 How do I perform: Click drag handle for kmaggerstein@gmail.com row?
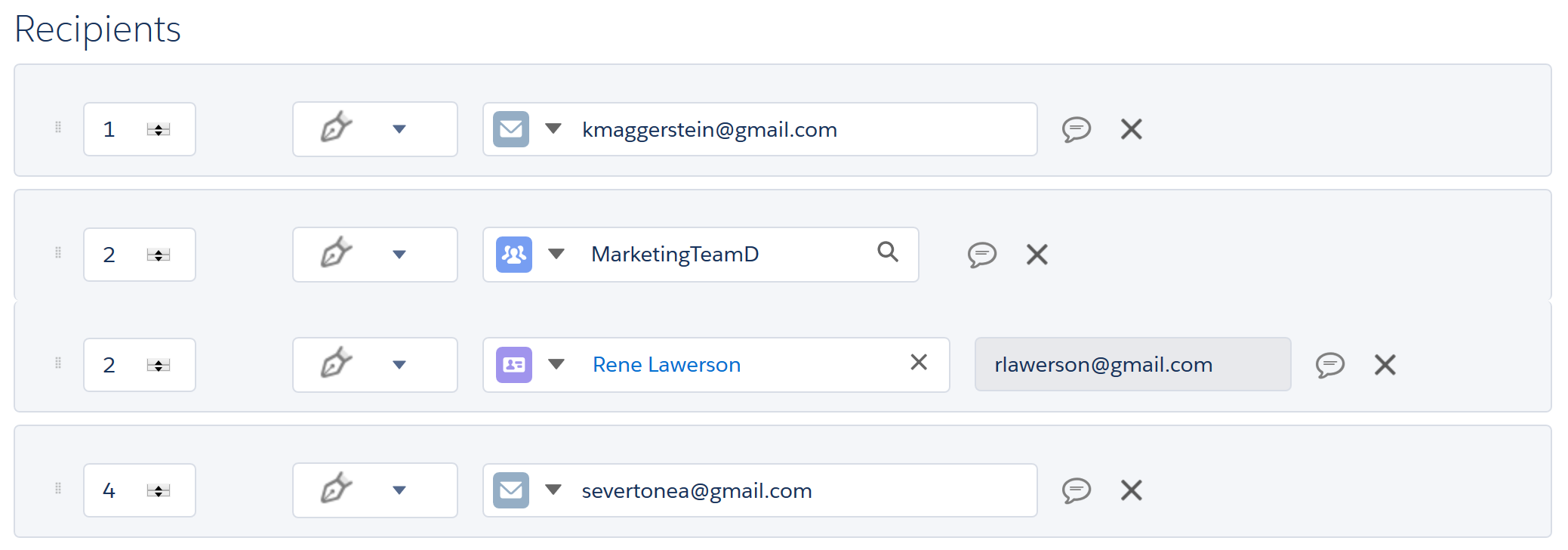58,128
